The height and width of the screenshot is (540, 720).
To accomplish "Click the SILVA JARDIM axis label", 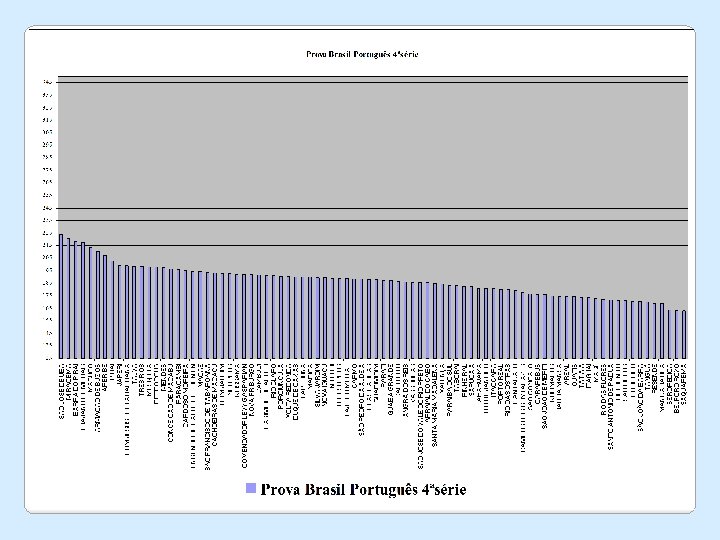I will pyautogui.click(x=318, y=385).
